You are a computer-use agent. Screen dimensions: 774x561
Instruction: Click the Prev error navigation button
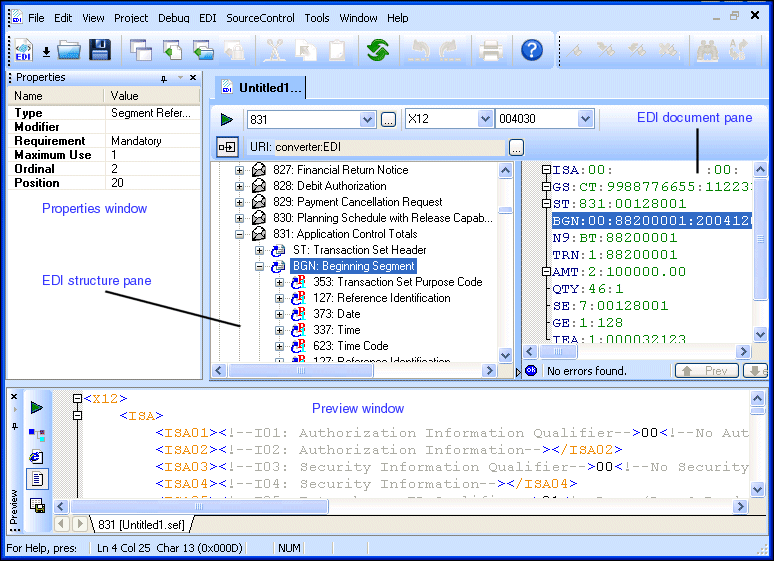(x=707, y=371)
